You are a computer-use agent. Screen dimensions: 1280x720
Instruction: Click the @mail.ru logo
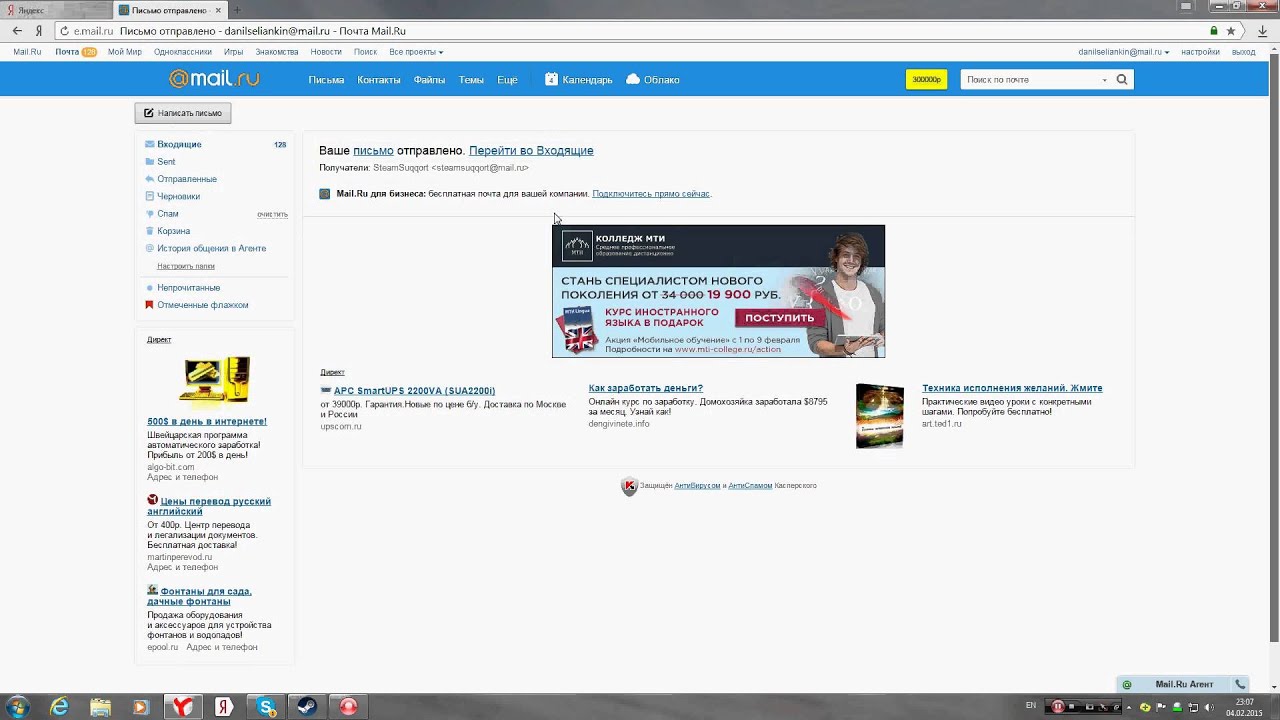click(214, 79)
